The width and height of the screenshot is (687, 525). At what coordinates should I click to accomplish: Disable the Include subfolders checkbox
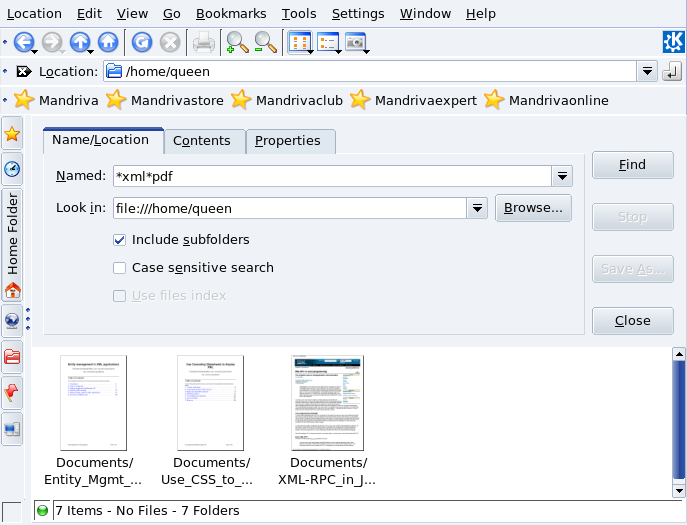click(x=120, y=240)
